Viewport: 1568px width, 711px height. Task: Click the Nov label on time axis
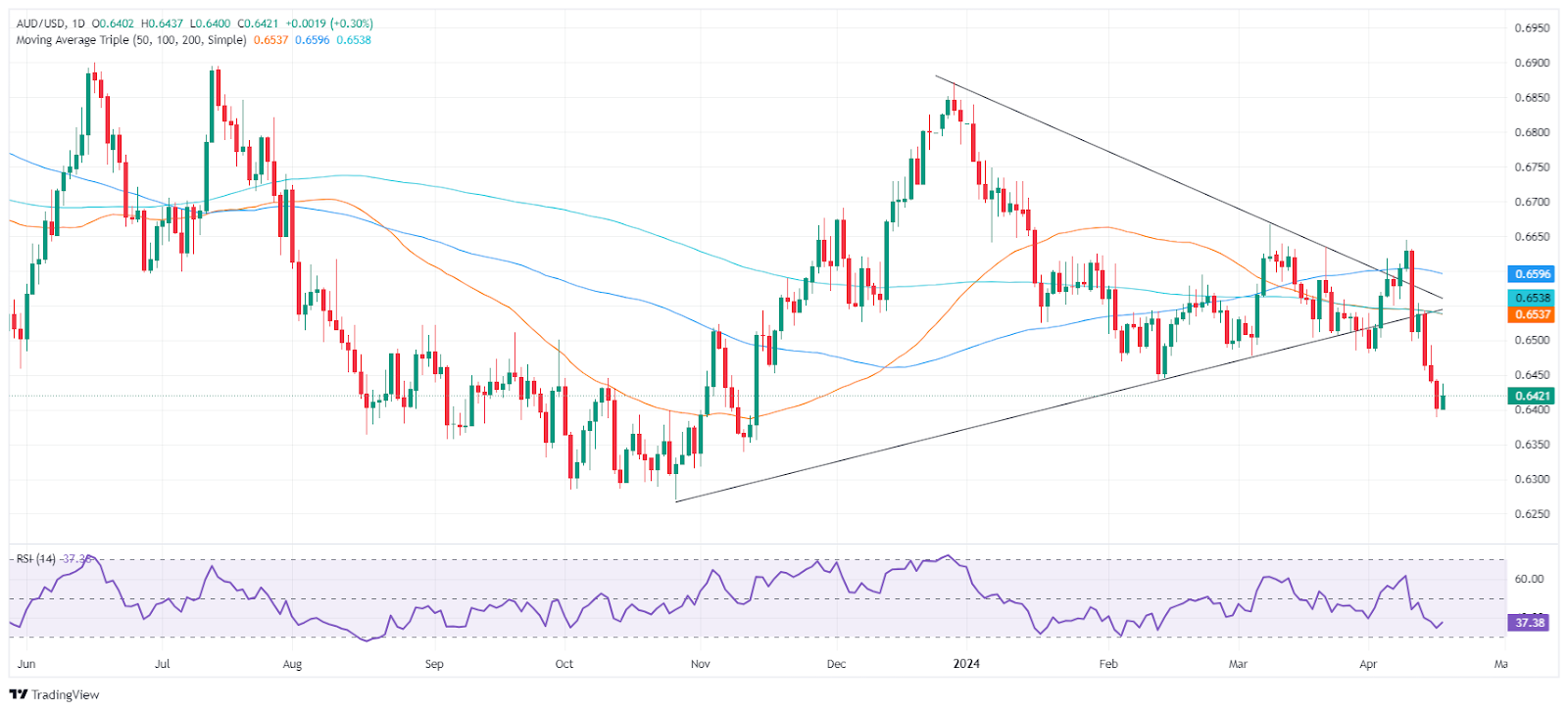700,664
